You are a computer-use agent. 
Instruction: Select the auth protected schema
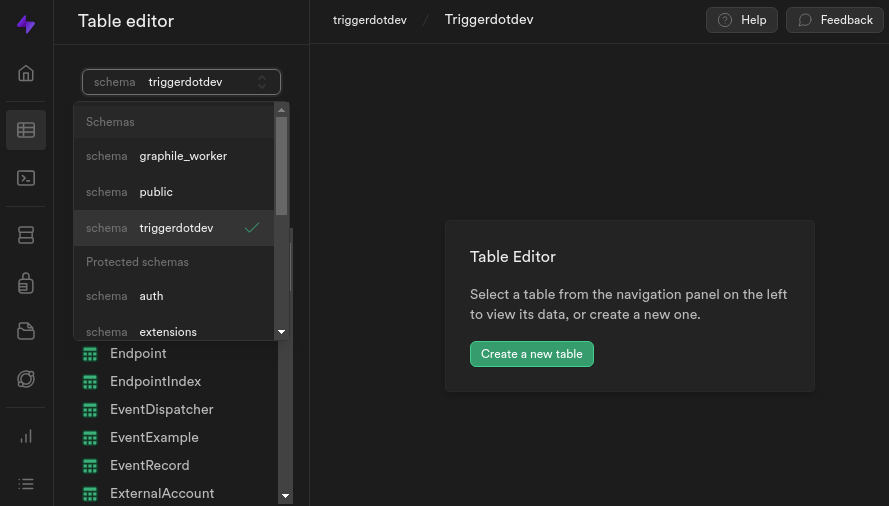tap(173, 296)
